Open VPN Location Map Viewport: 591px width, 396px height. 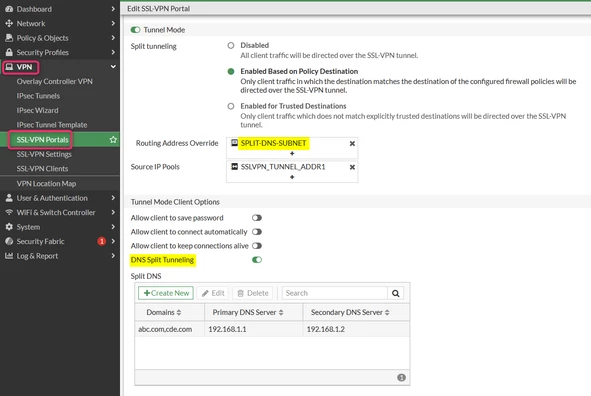[x=46, y=184]
